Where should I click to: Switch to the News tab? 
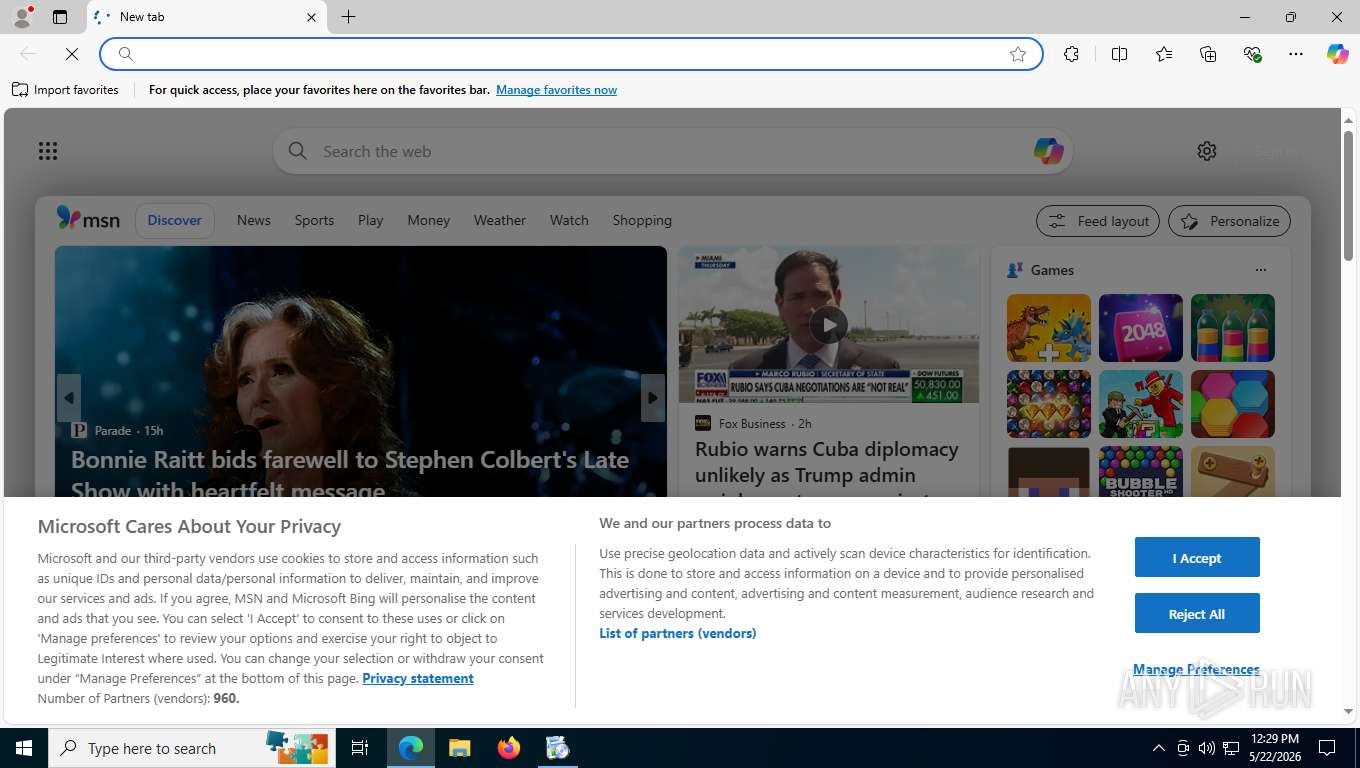254,220
